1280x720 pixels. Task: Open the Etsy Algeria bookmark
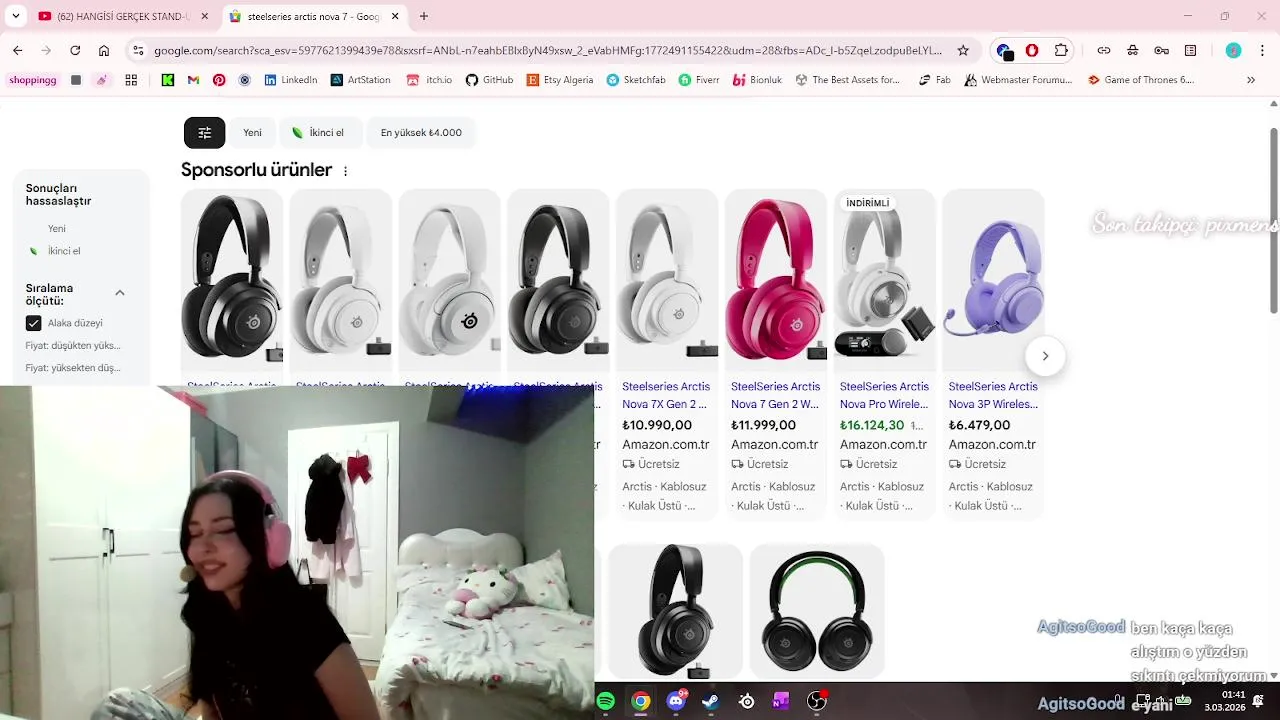(560, 80)
